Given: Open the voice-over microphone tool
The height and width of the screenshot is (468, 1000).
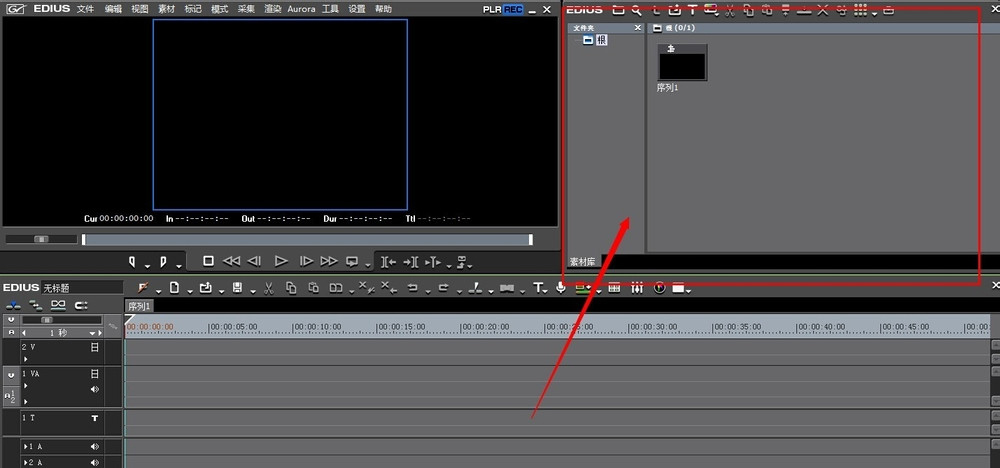Looking at the screenshot, I should (561, 288).
